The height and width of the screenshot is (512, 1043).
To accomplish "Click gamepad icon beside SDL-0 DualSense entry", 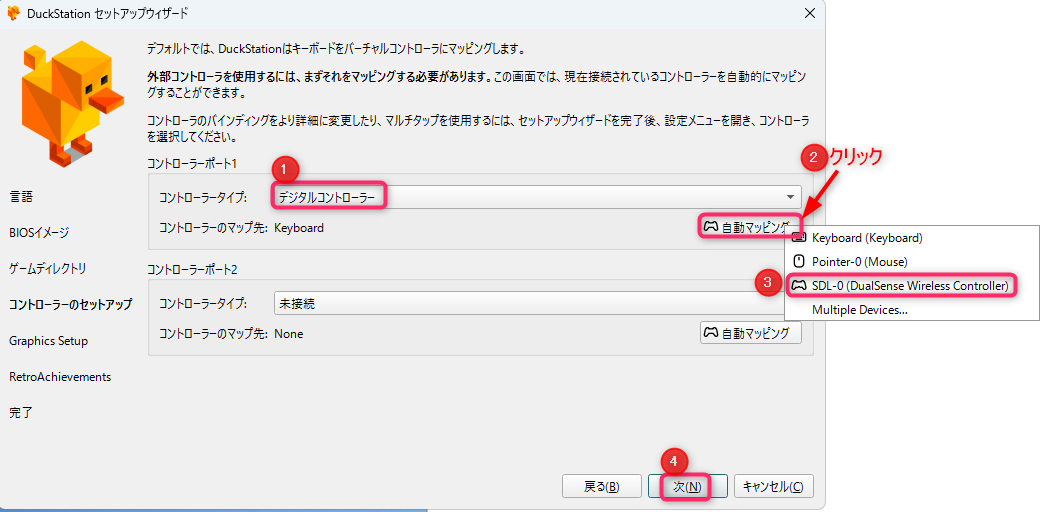I will coord(798,286).
